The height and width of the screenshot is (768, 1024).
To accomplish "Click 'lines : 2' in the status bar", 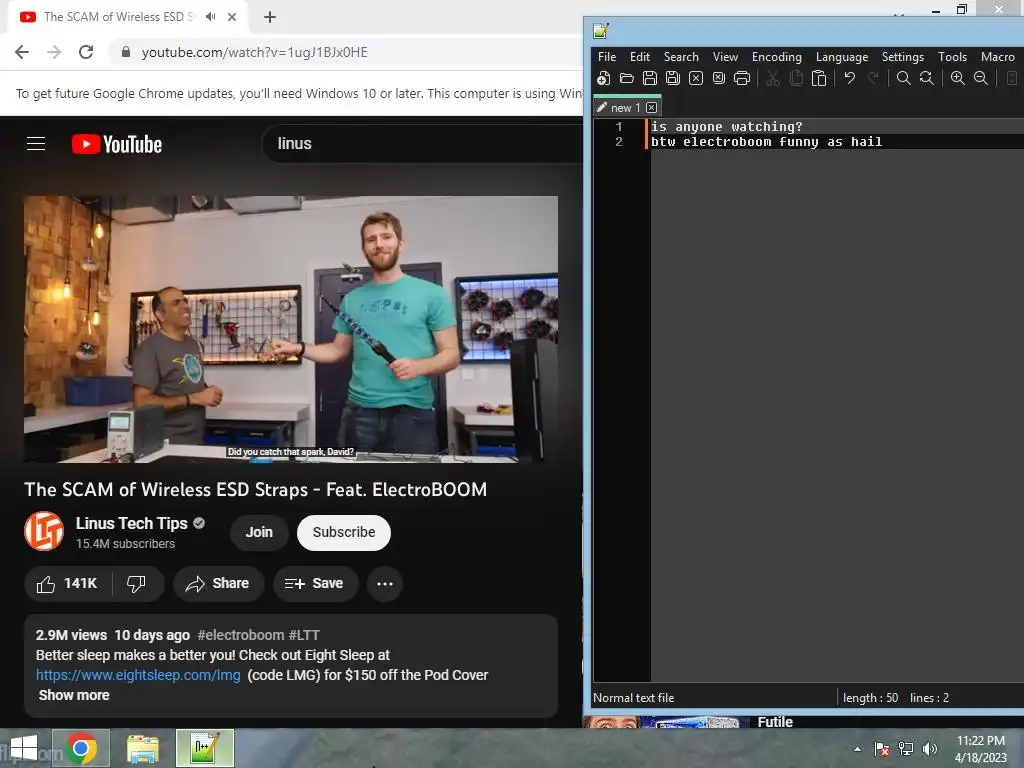I will (929, 697).
